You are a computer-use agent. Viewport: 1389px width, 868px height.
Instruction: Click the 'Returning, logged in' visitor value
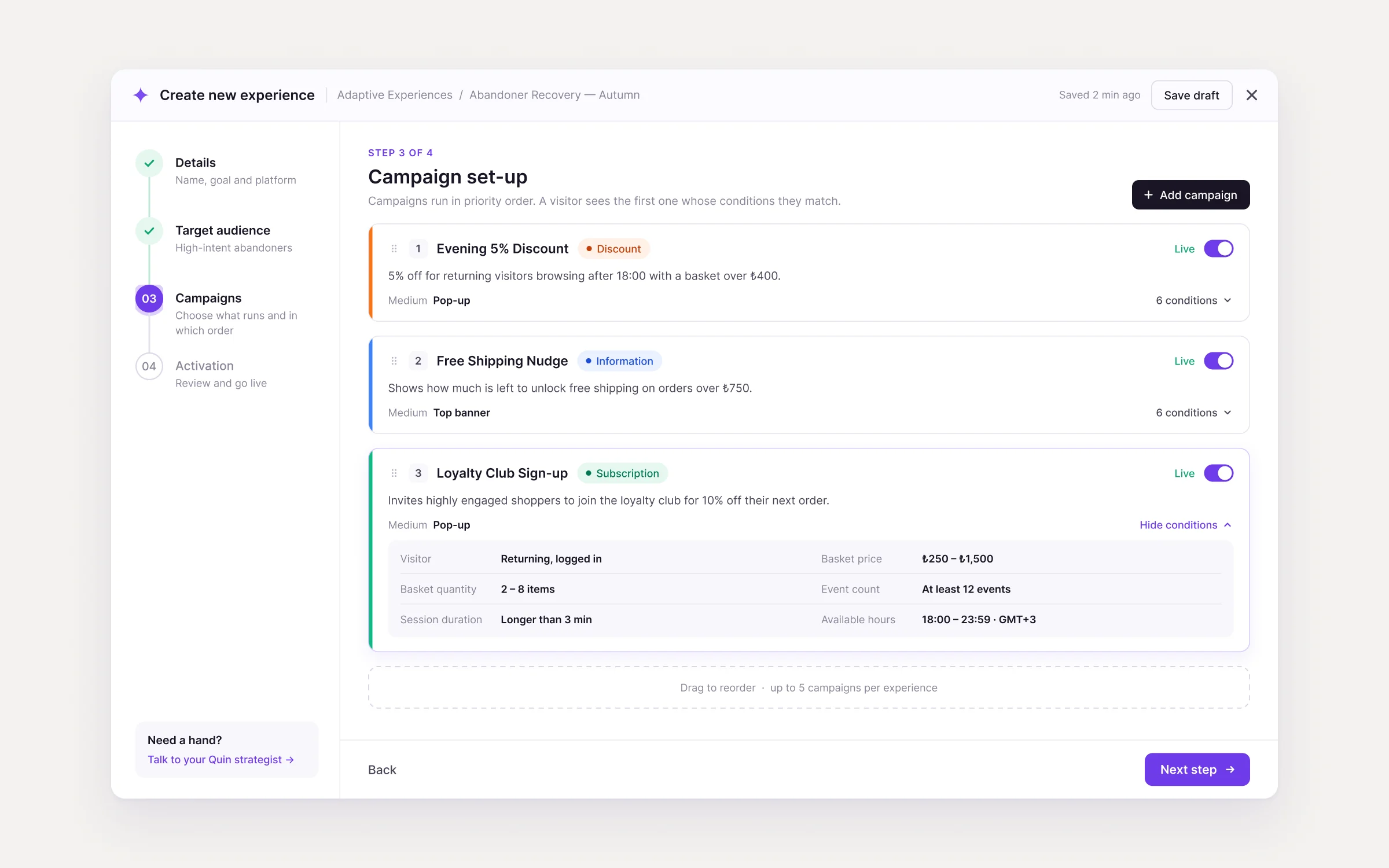pos(551,559)
